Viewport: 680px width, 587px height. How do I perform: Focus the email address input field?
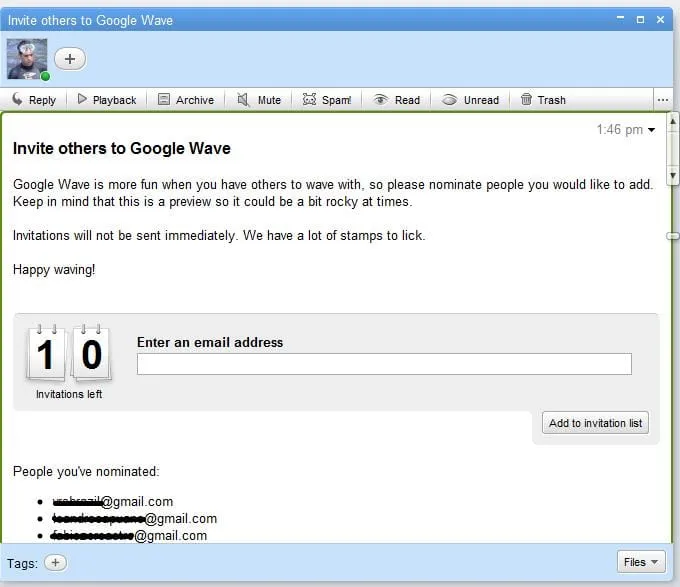click(384, 364)
